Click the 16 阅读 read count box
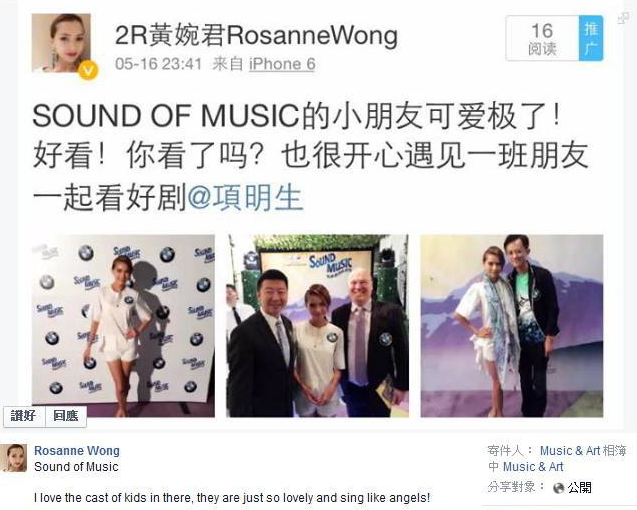Image resolution: width=637 pixels, height=510 pixels. [542, 39]
